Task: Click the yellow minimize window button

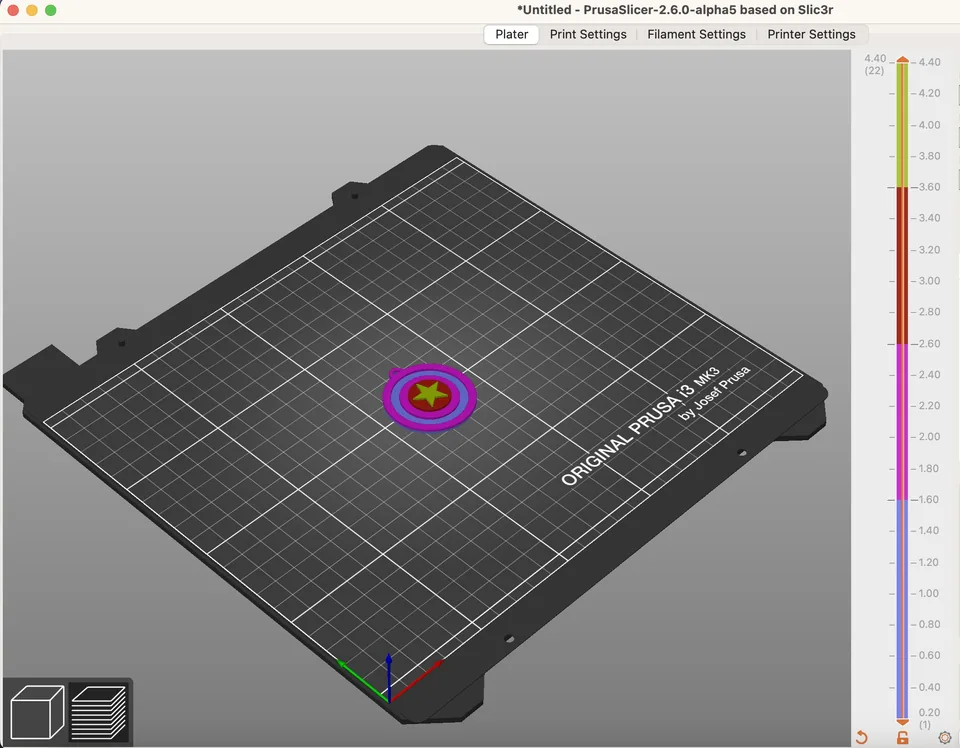Action: 32,10
